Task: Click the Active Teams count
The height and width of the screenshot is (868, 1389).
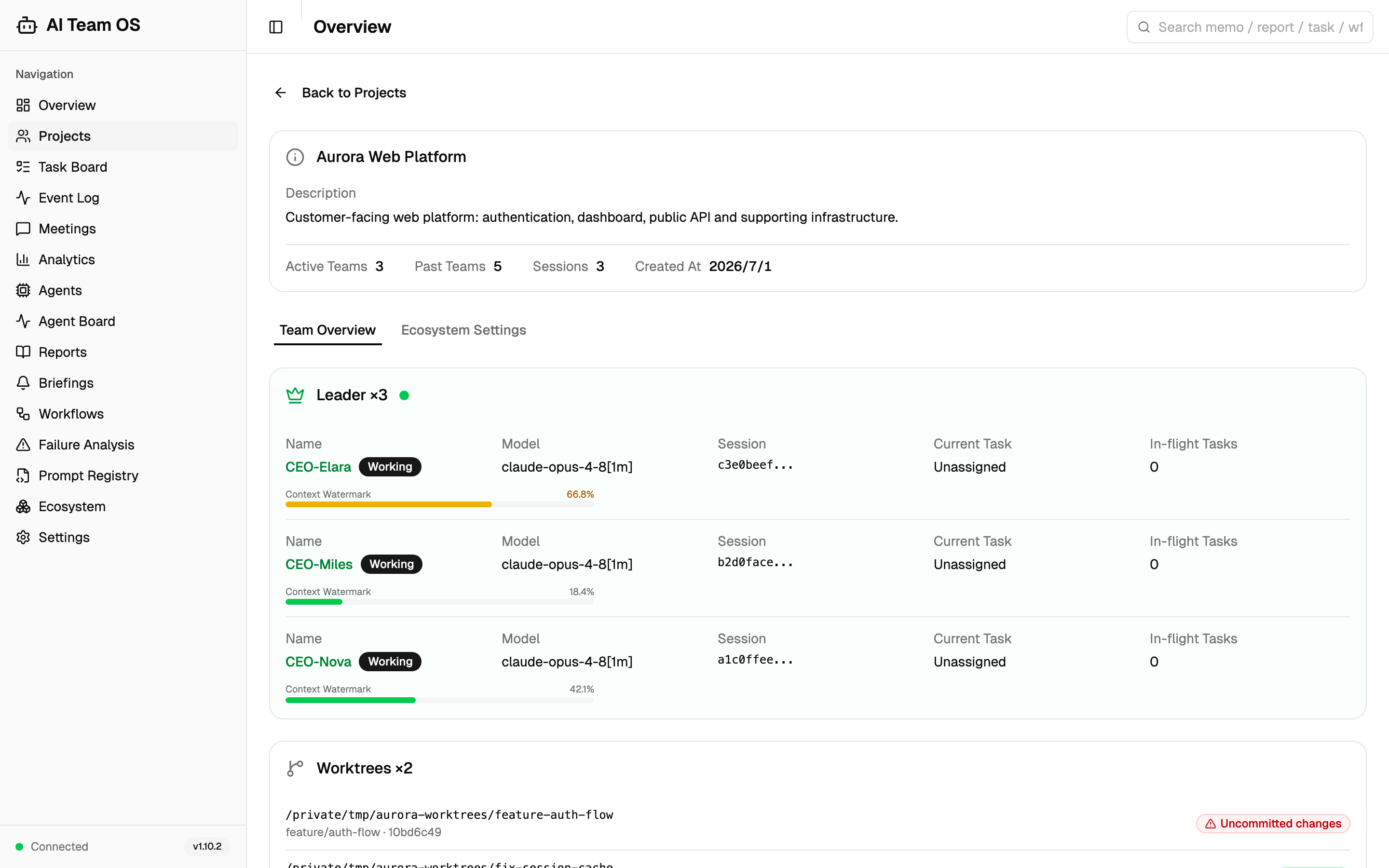Action: click(380, 266)
